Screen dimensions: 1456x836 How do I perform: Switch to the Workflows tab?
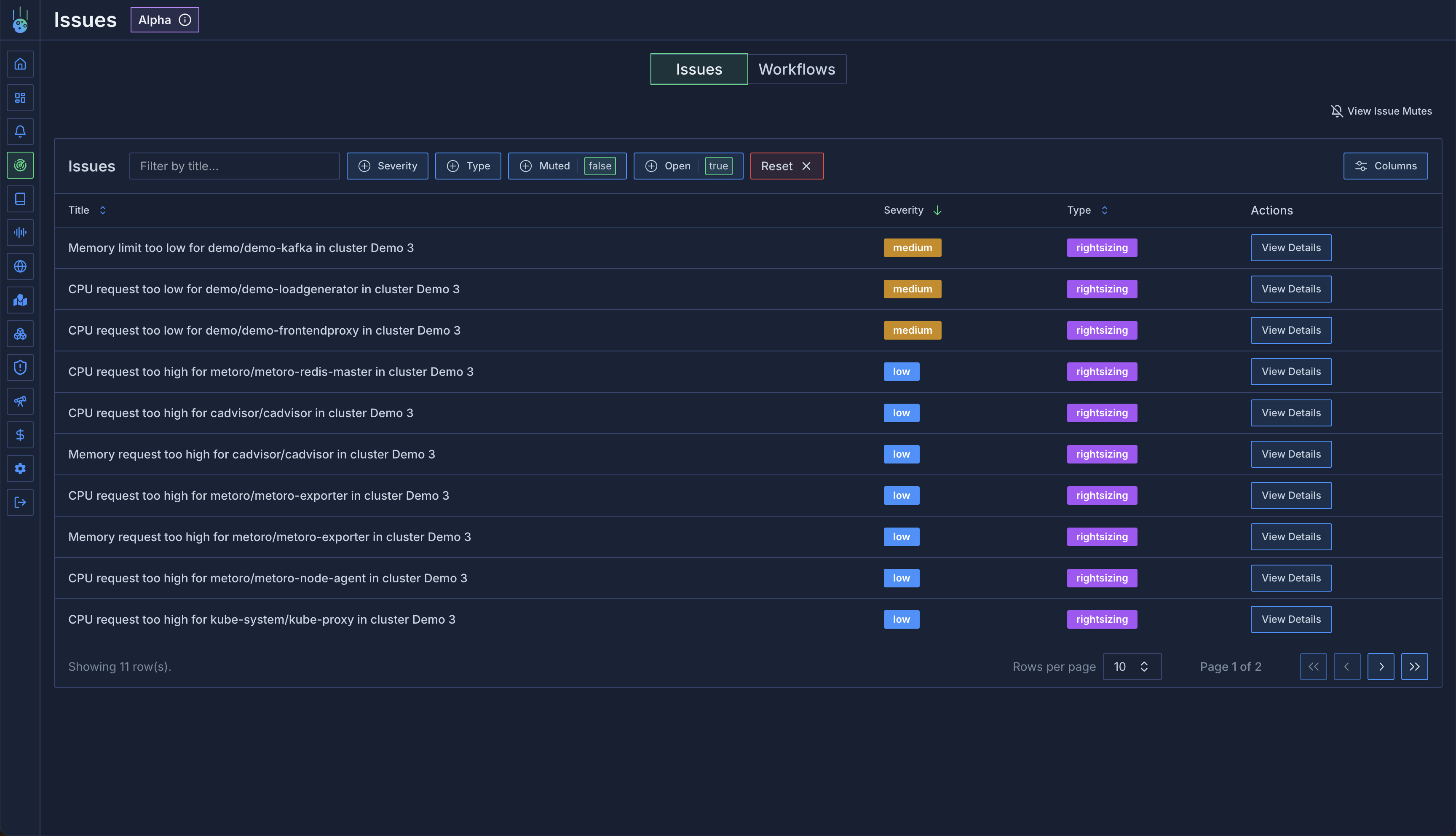(796, 70)
